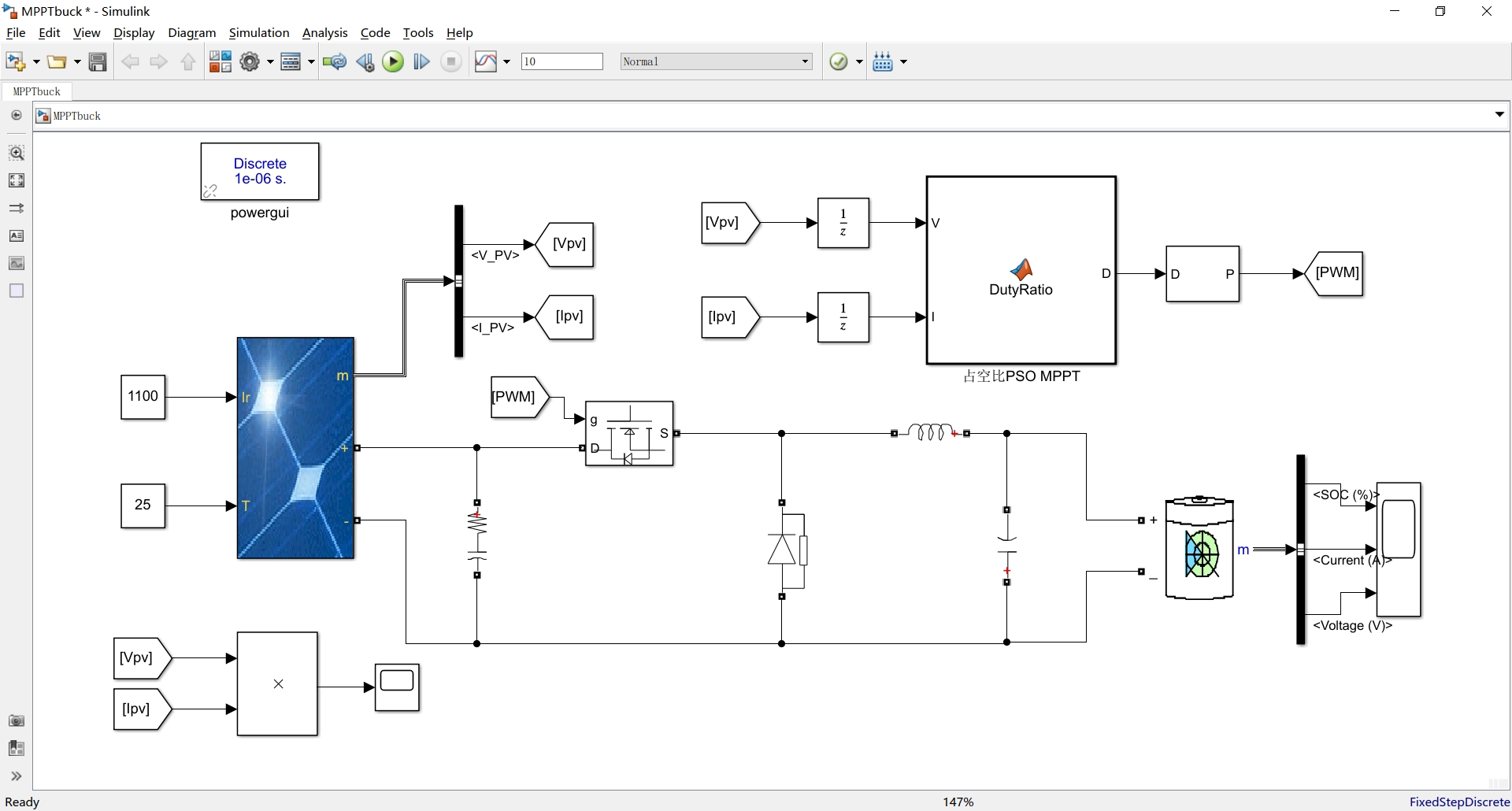The width and height of the screenshot is (1512, 811).
Task: Switch to the MPPTbuck tab
Action: [x=36, y=91]
